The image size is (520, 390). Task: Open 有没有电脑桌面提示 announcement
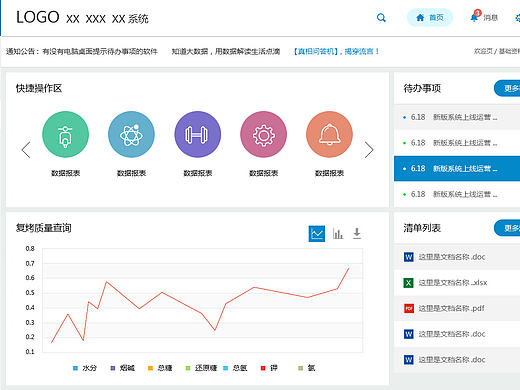coord(100,51)
